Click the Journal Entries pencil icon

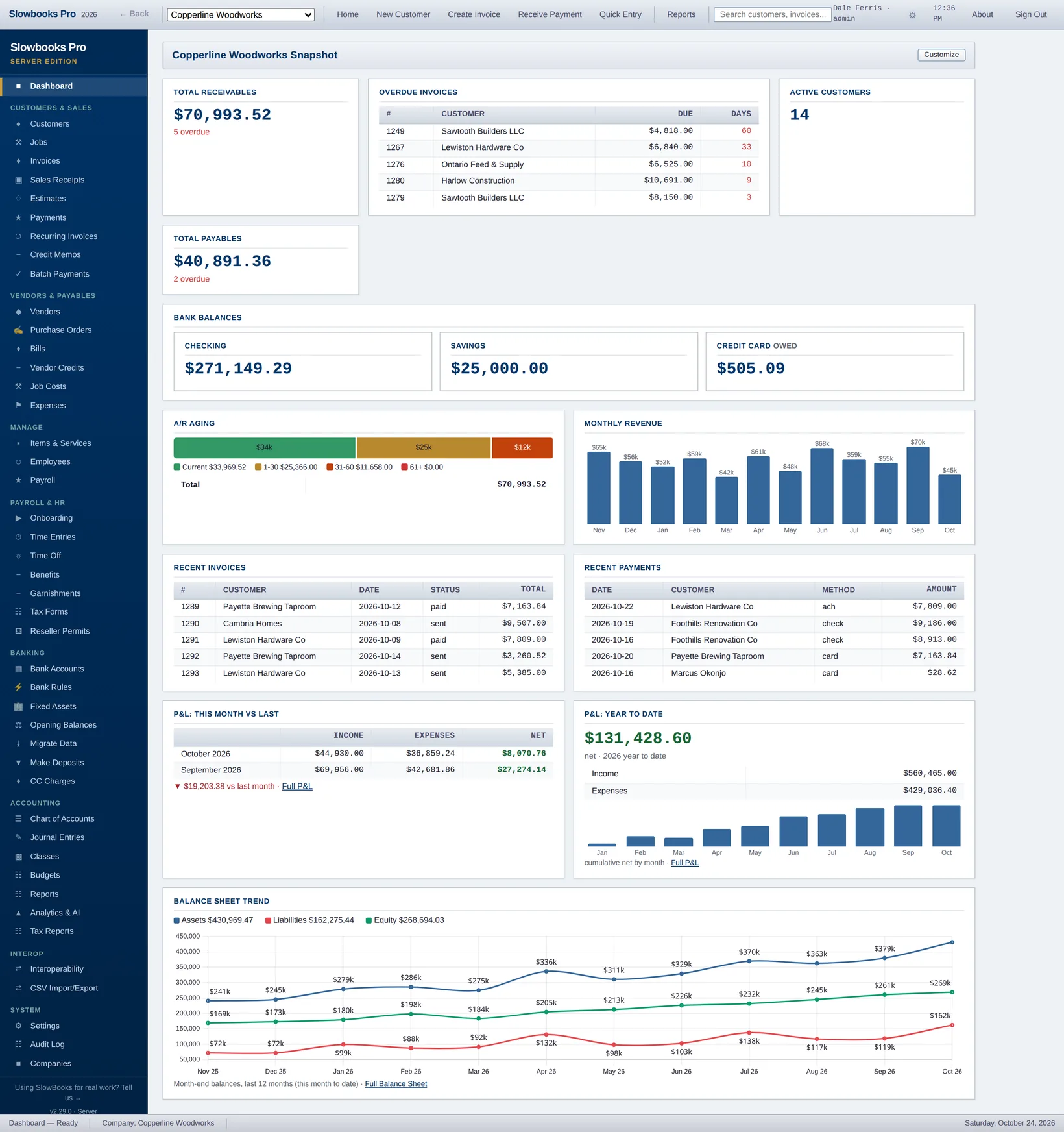click(18, 837)
